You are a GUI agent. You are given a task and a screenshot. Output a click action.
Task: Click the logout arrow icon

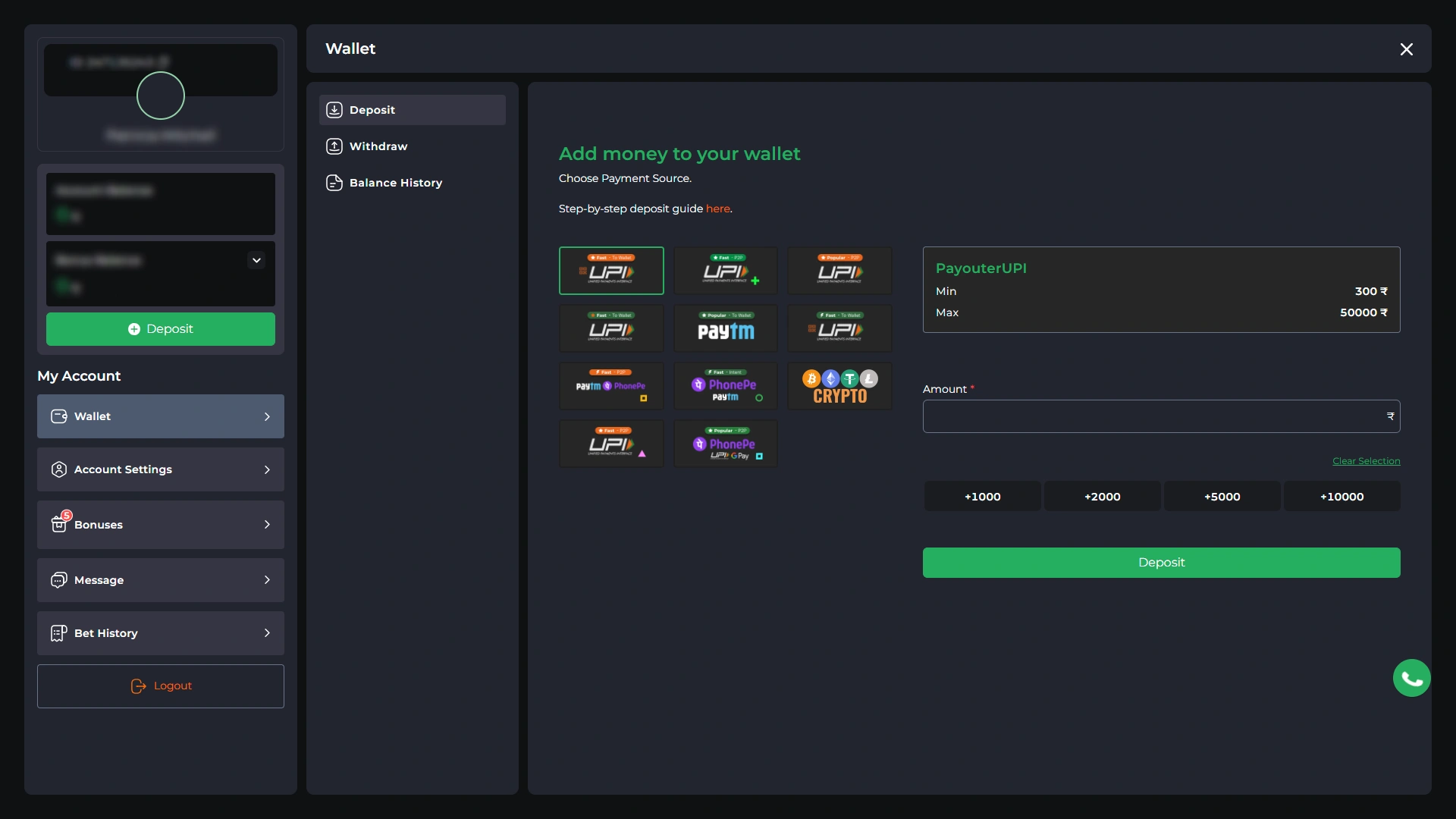pos(138,686)
